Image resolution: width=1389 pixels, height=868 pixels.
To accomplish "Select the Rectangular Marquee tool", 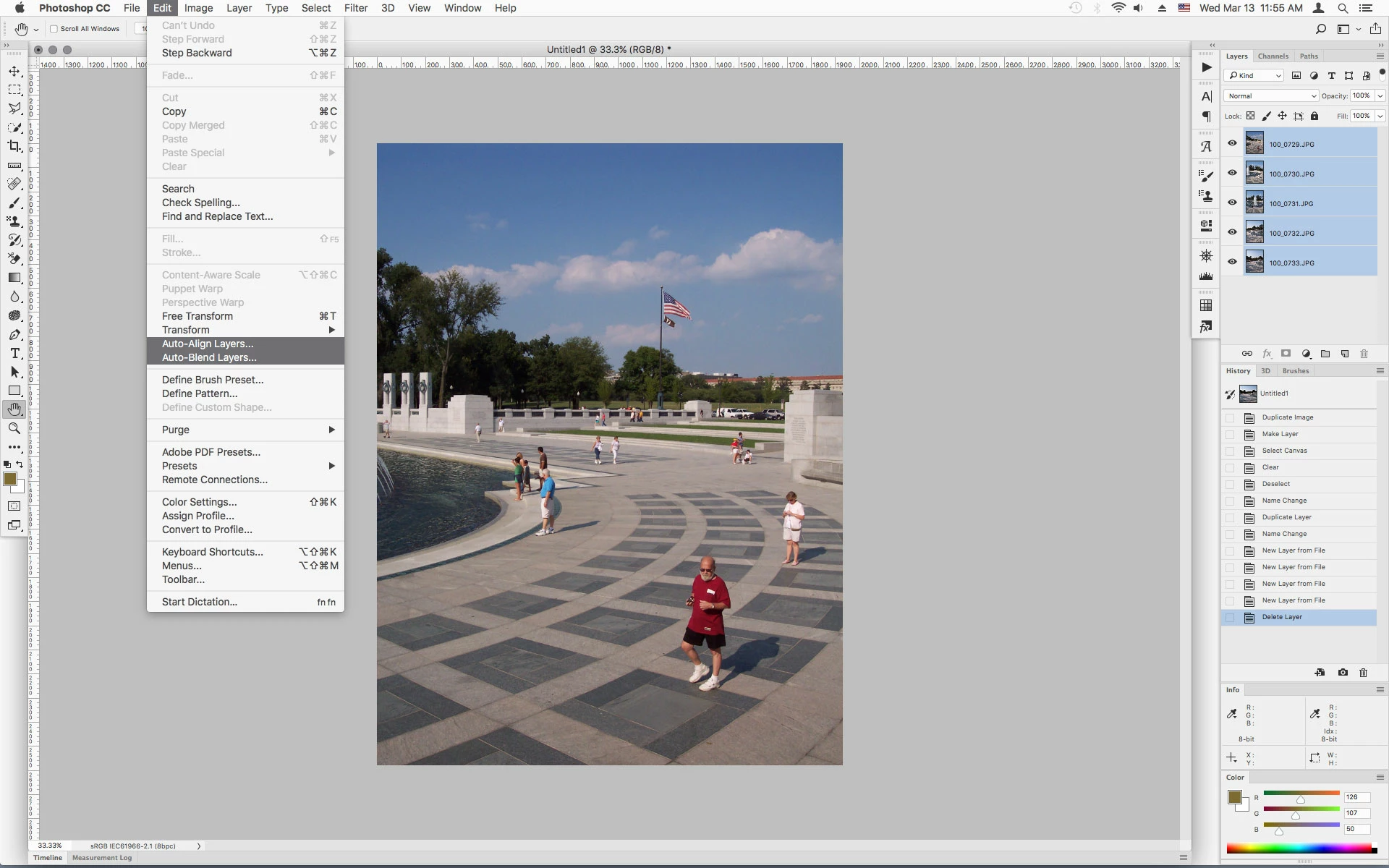I will tap(14, 90).
